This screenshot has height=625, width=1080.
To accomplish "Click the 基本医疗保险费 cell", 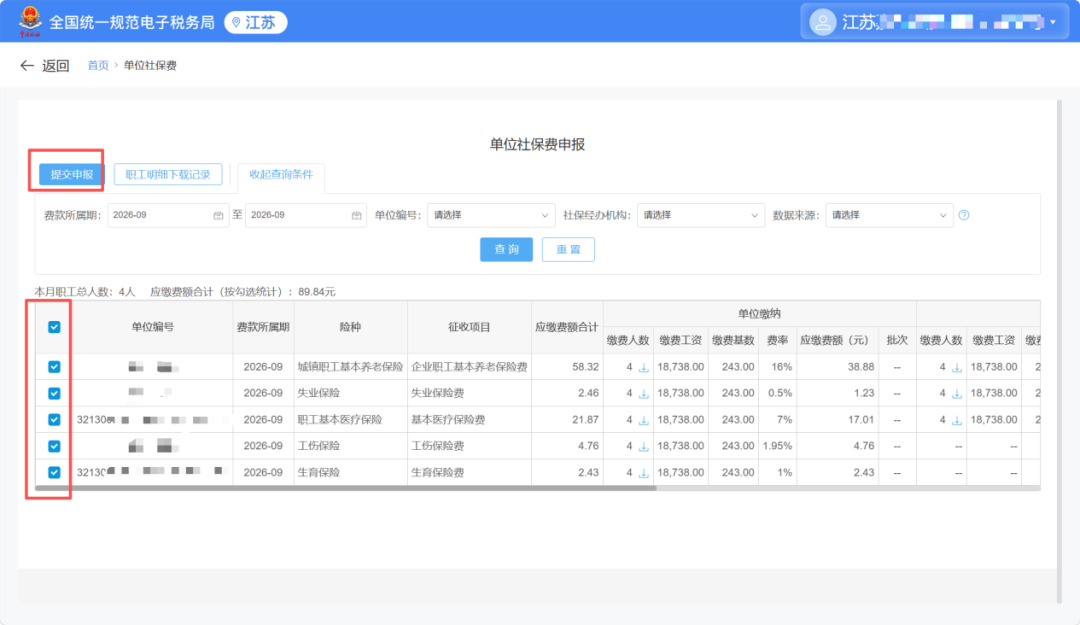I will click(x=469, y=420).
